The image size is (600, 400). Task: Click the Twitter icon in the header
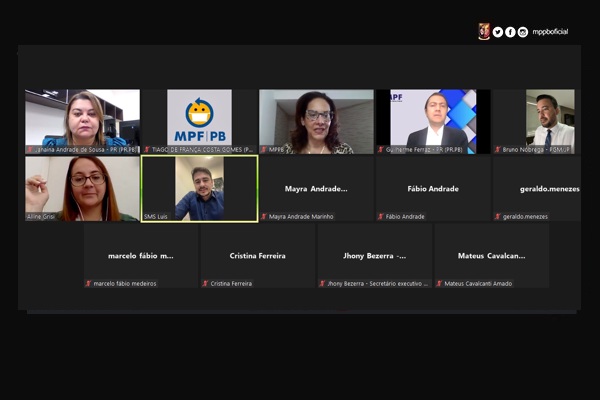(x=497, y=32)
